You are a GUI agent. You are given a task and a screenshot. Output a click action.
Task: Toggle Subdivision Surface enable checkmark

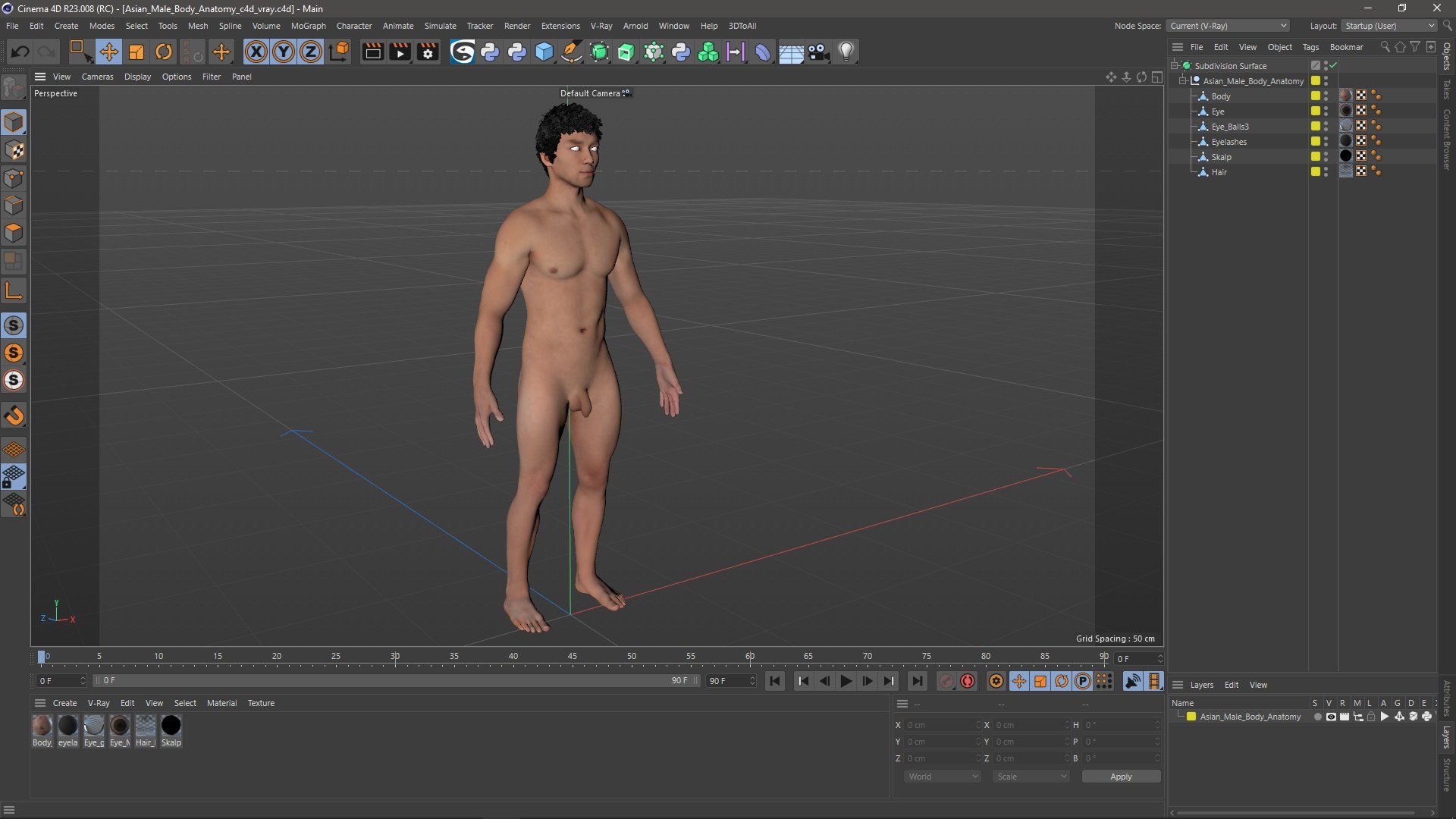tap(1333, 65)
